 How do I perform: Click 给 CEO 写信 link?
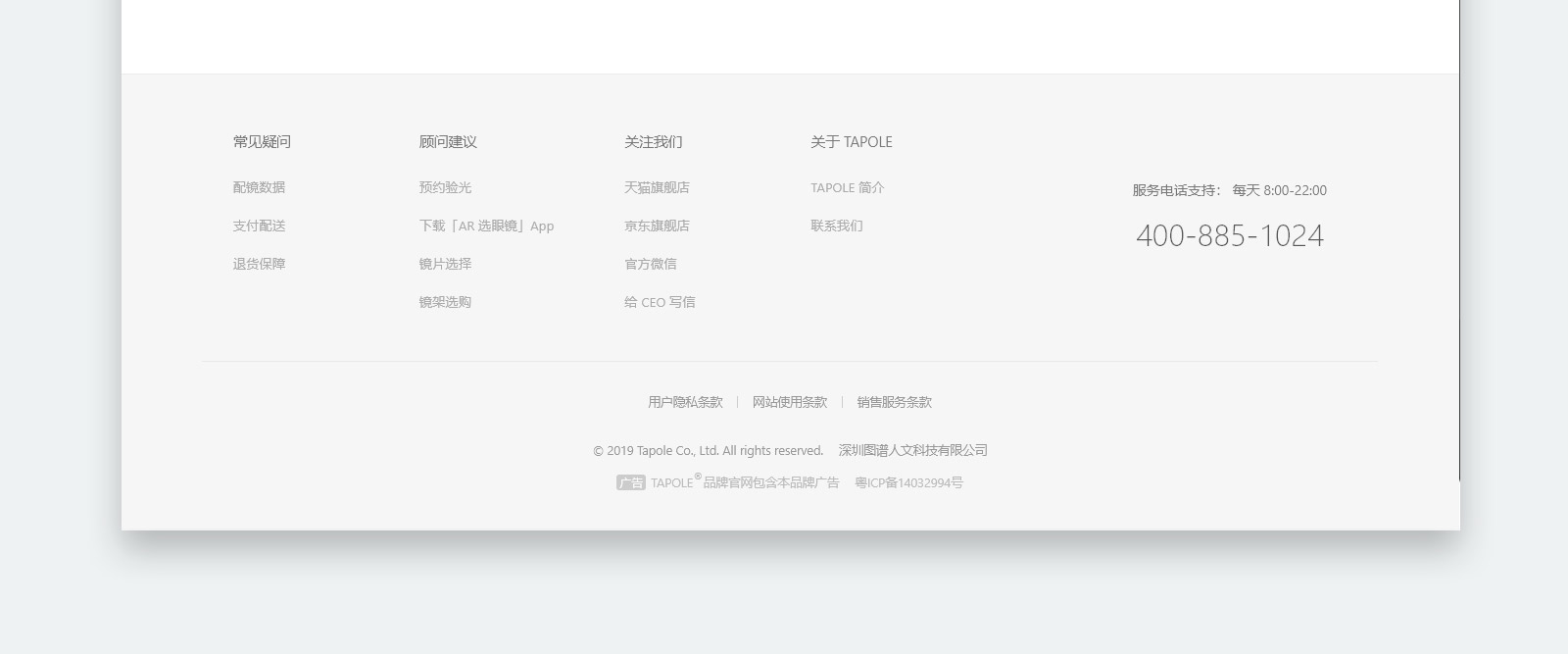click(x=660, y=302)
